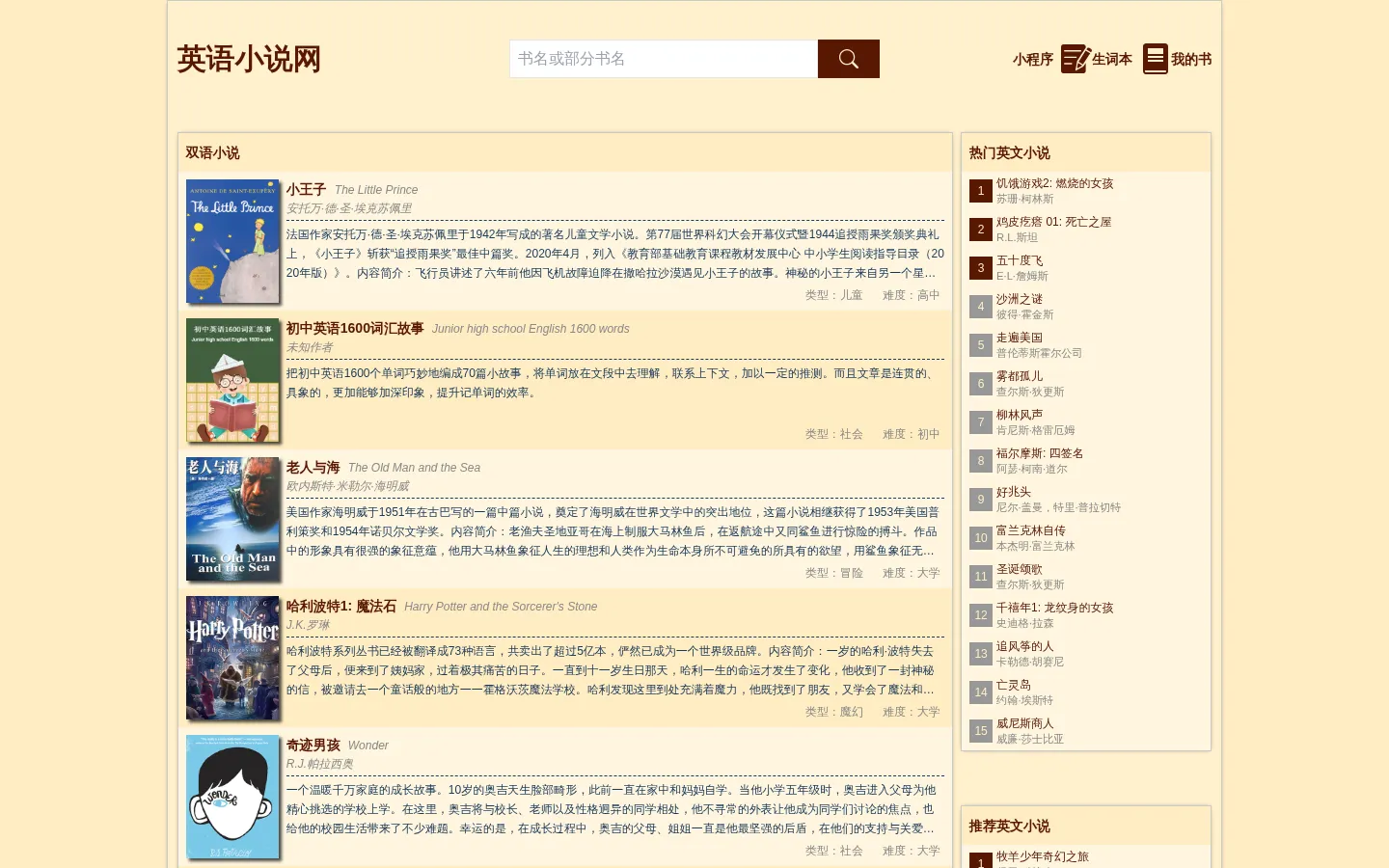Select 福尔摩斯: 四签名
The height and width of the screenshot is (868, 1389).
[x=1040, y=453]
